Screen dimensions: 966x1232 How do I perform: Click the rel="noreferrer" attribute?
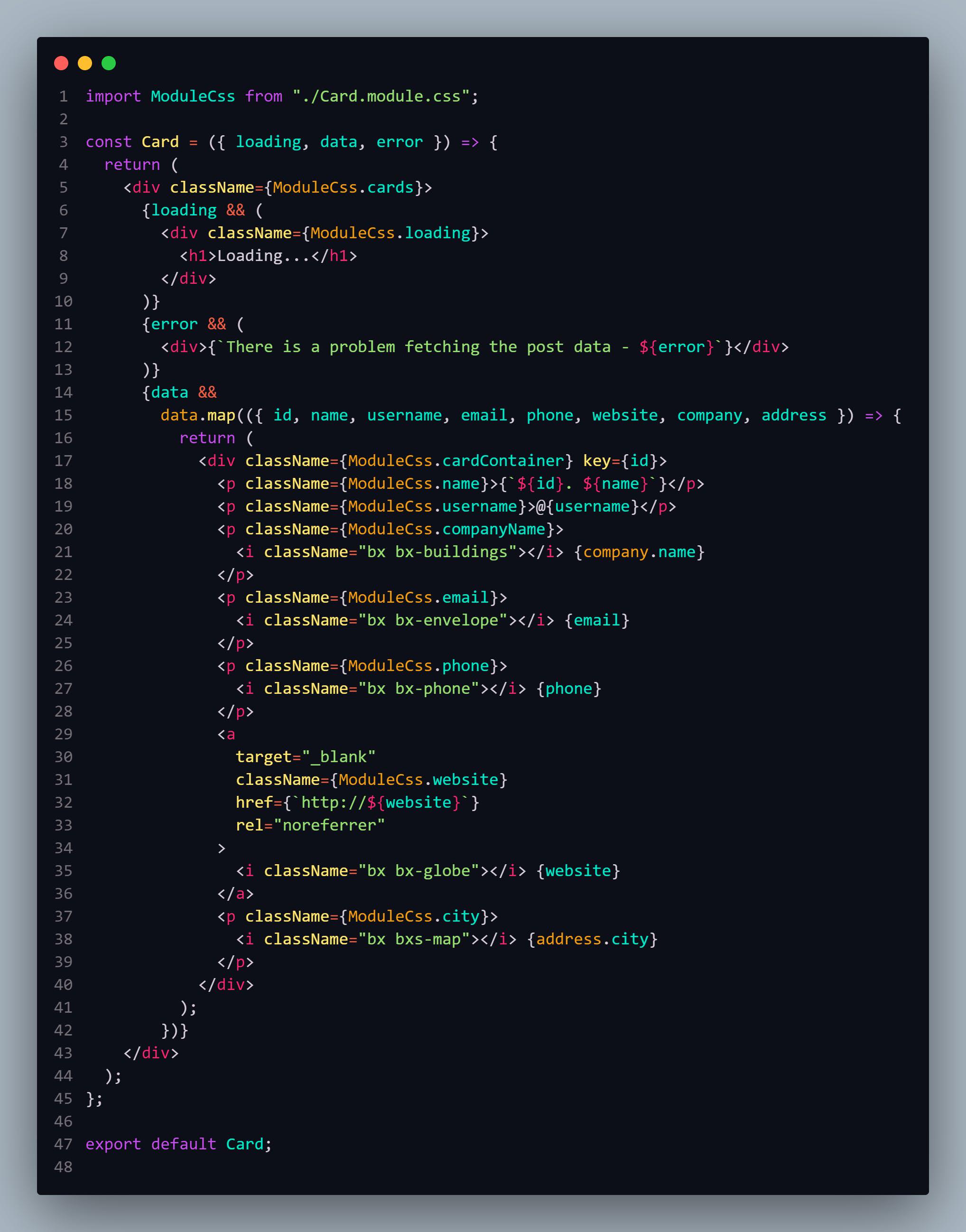(310, 825)
